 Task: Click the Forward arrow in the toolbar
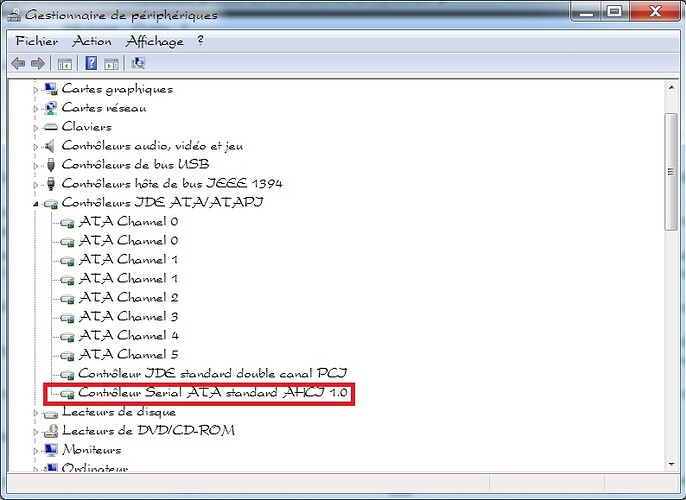coord(38,63)
